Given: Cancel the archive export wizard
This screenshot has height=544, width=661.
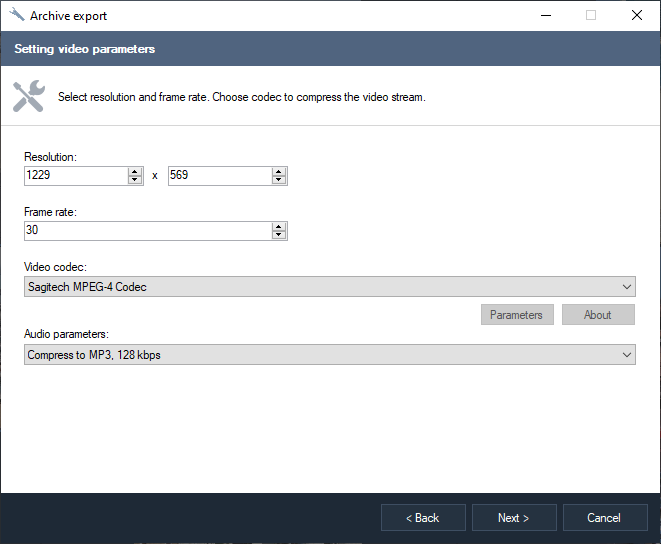Looking at the screenshot, I should (604, 518).
